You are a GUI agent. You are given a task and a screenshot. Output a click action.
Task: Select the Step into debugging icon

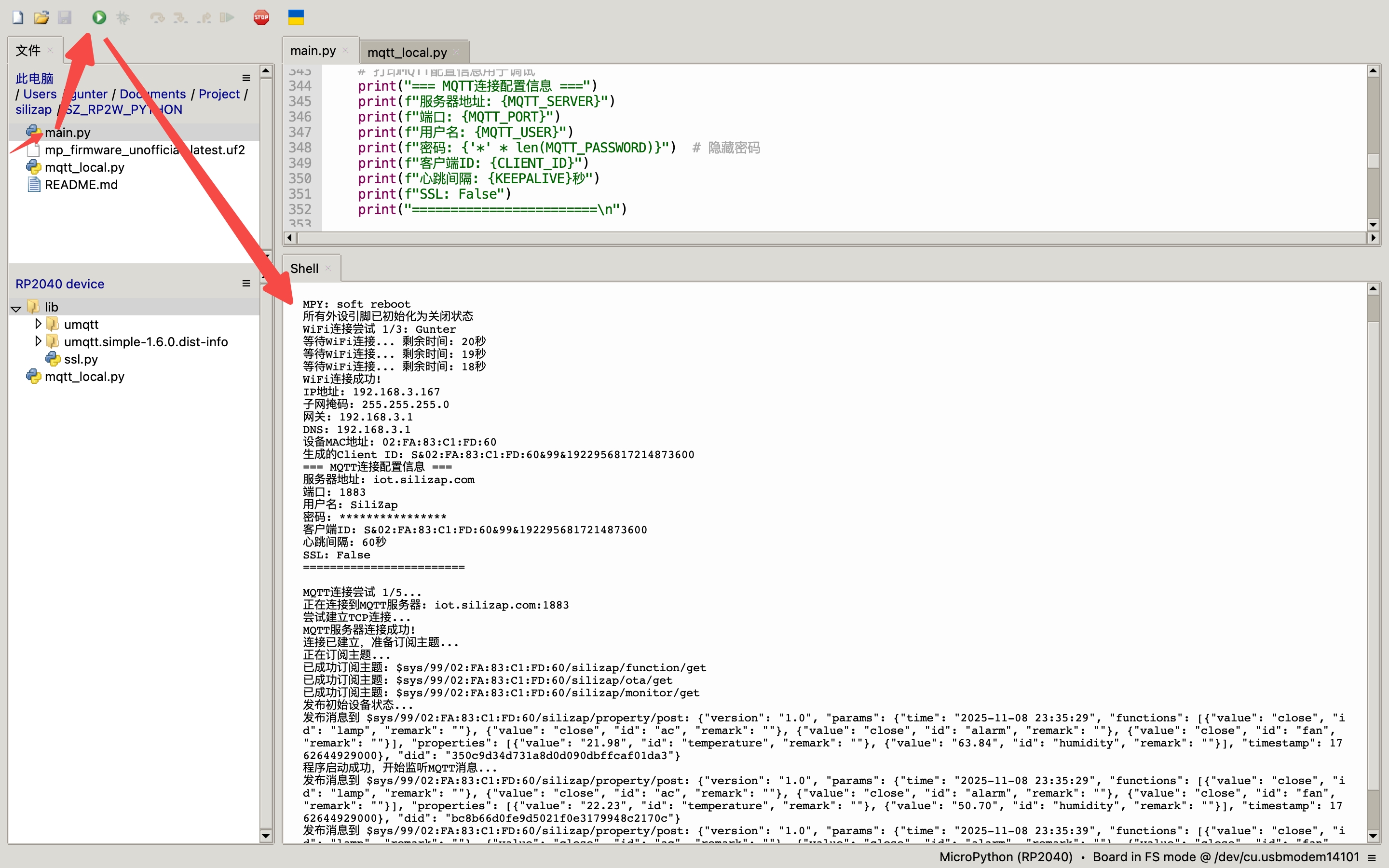point(181,17)
